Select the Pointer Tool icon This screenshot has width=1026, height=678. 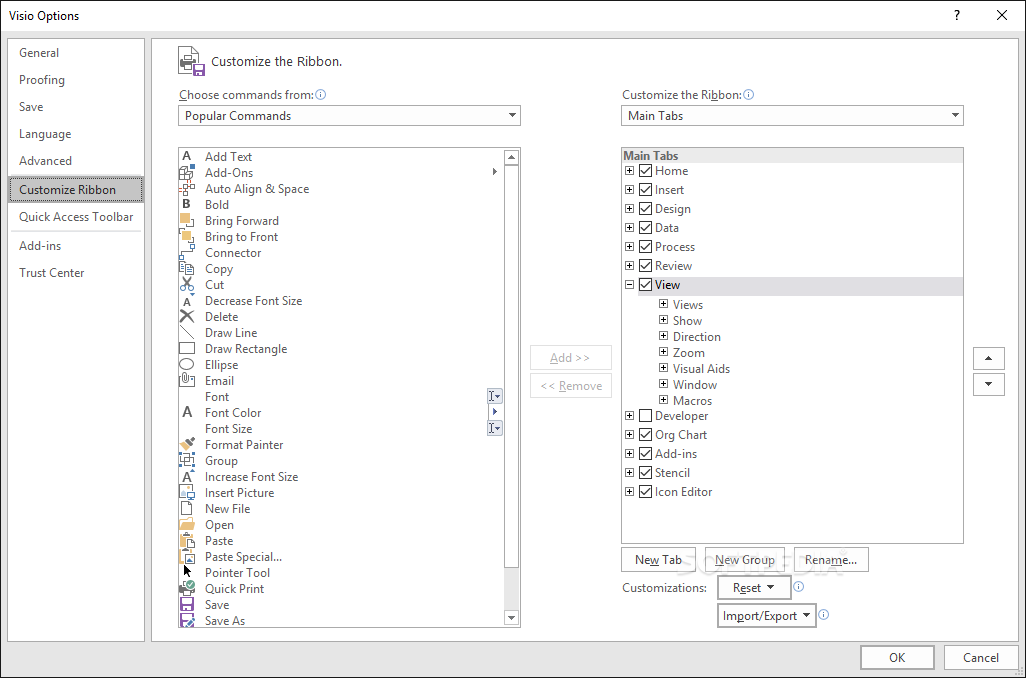(x=187, y=573)
